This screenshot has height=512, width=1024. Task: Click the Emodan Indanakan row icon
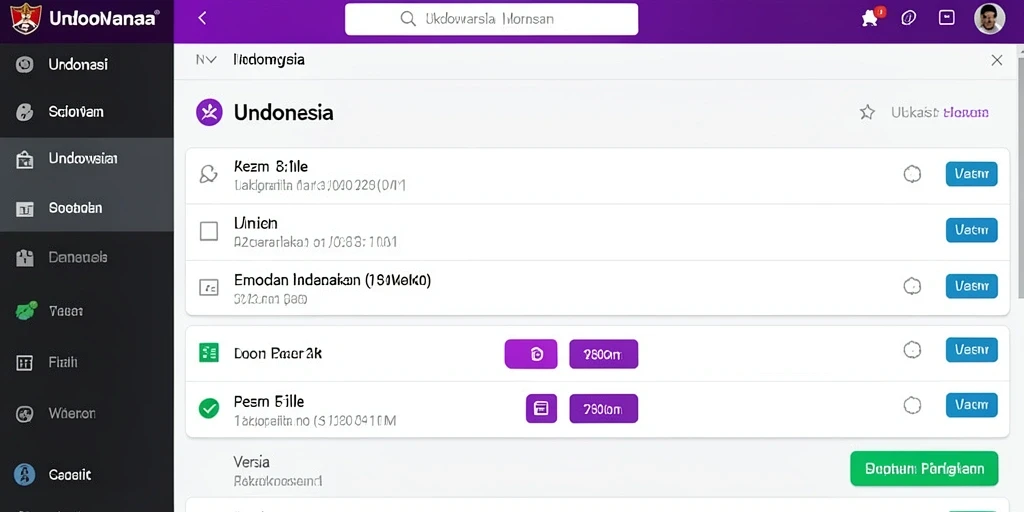208,287
